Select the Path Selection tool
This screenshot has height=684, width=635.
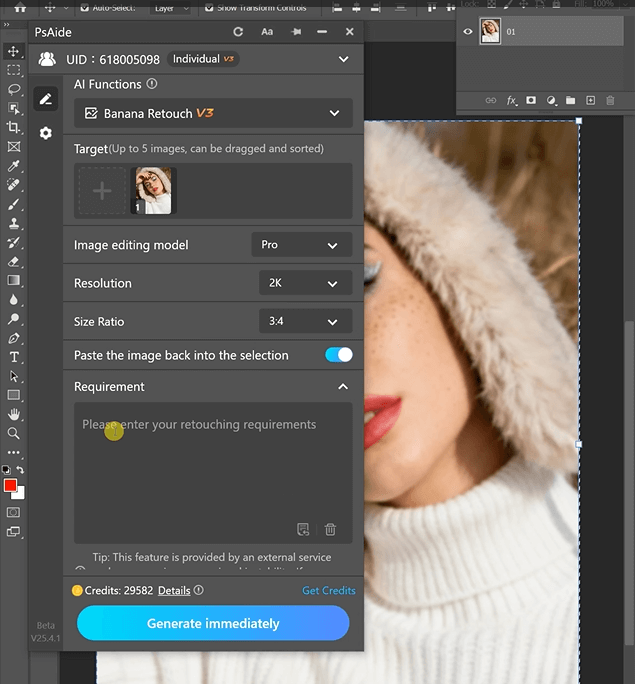click(14, 376)
